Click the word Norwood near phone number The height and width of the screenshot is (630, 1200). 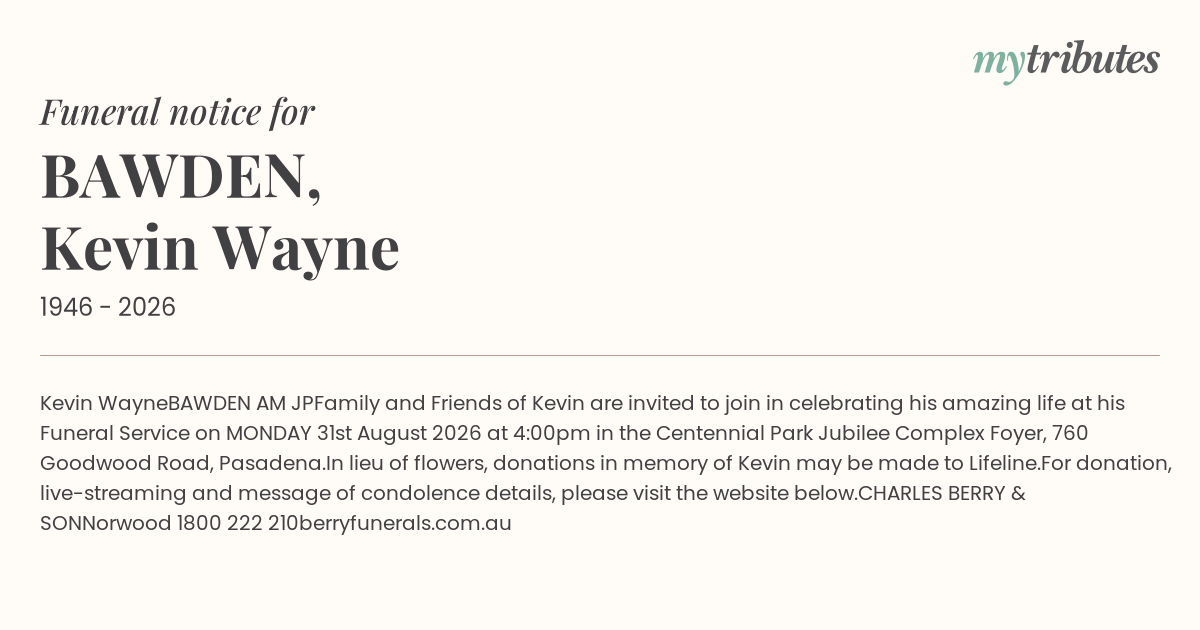tap(128, 523)
